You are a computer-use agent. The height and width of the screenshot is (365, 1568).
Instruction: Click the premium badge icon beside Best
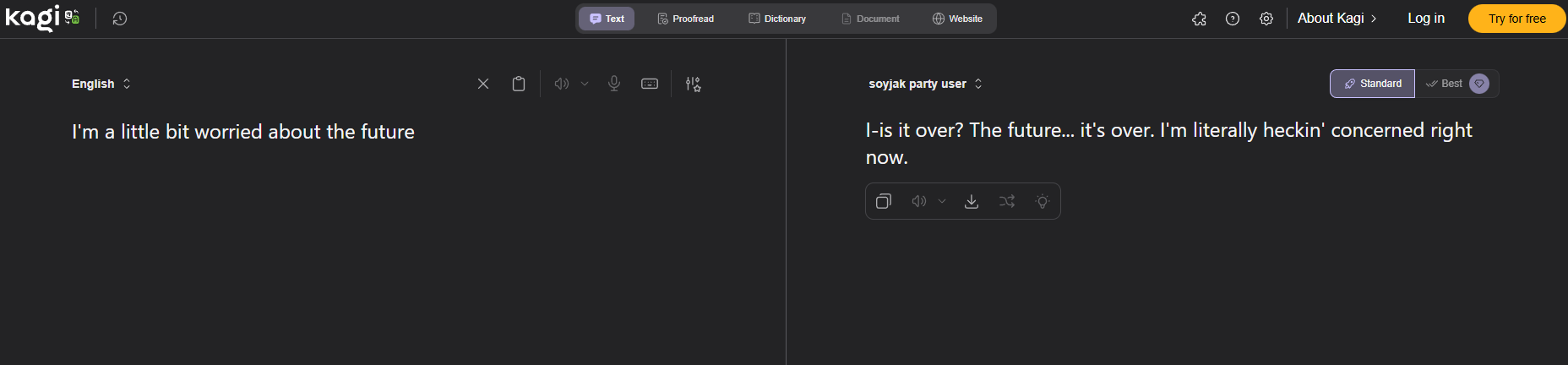pos(1479,84)
